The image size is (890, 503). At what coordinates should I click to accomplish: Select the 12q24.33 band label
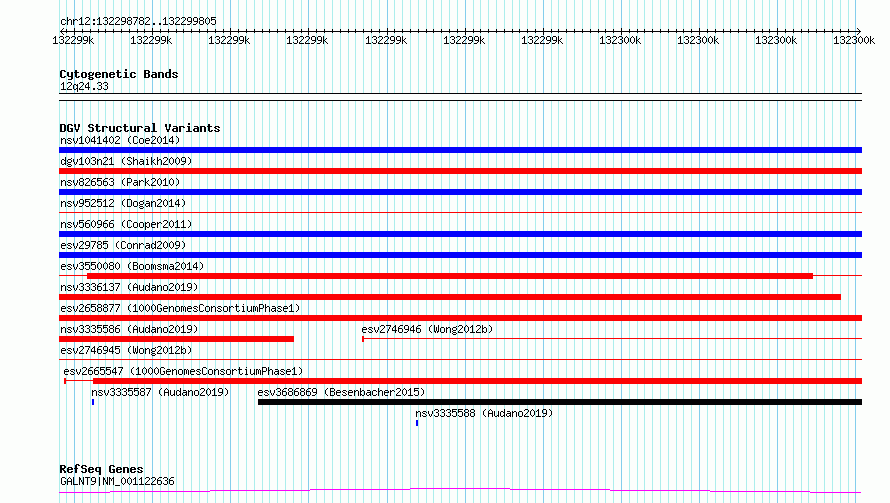(x=84, y=86)
